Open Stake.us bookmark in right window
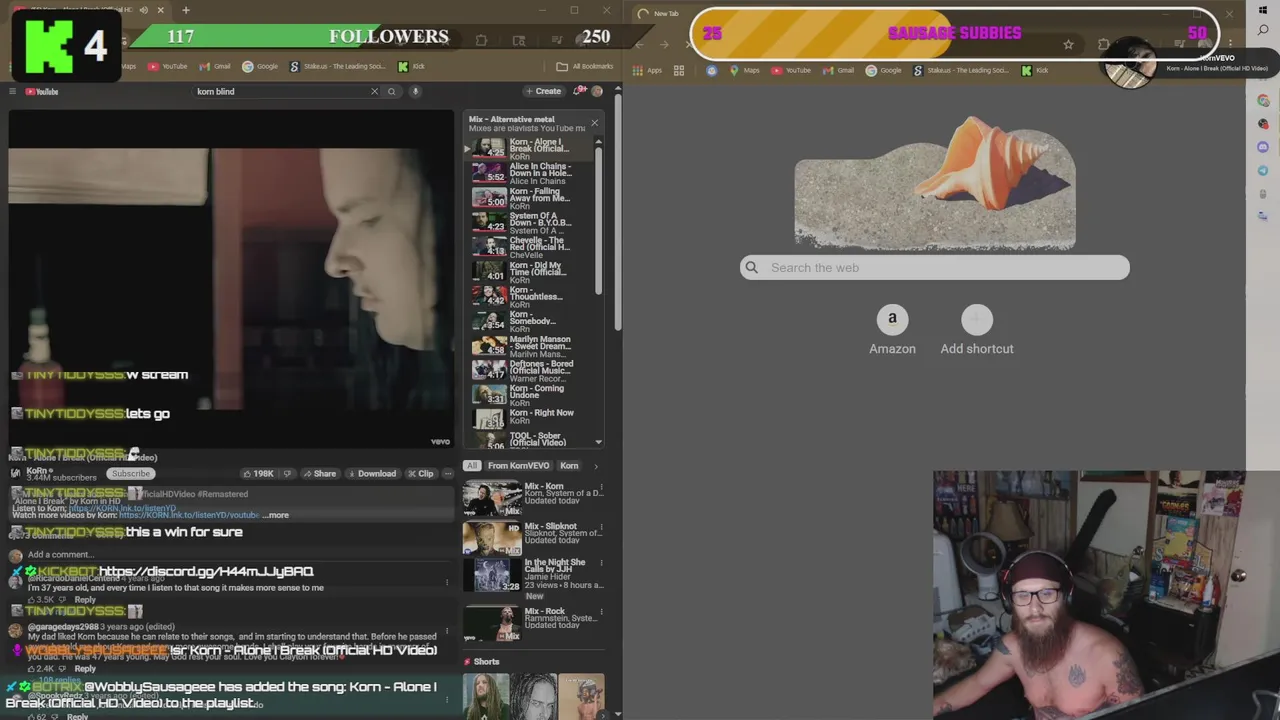This screenshot has height=720, width=1280. 960,70
